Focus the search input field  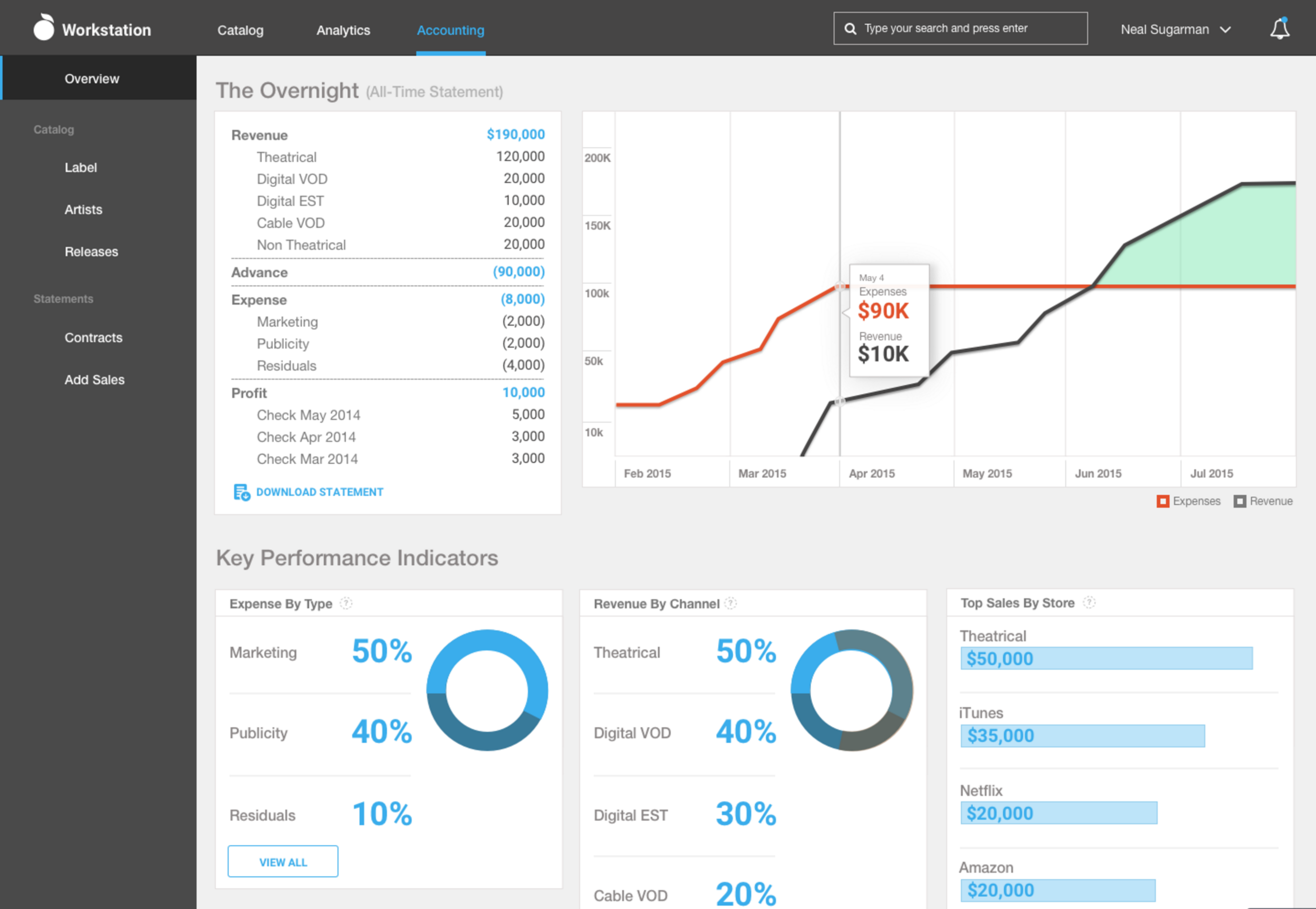[960, 28]
